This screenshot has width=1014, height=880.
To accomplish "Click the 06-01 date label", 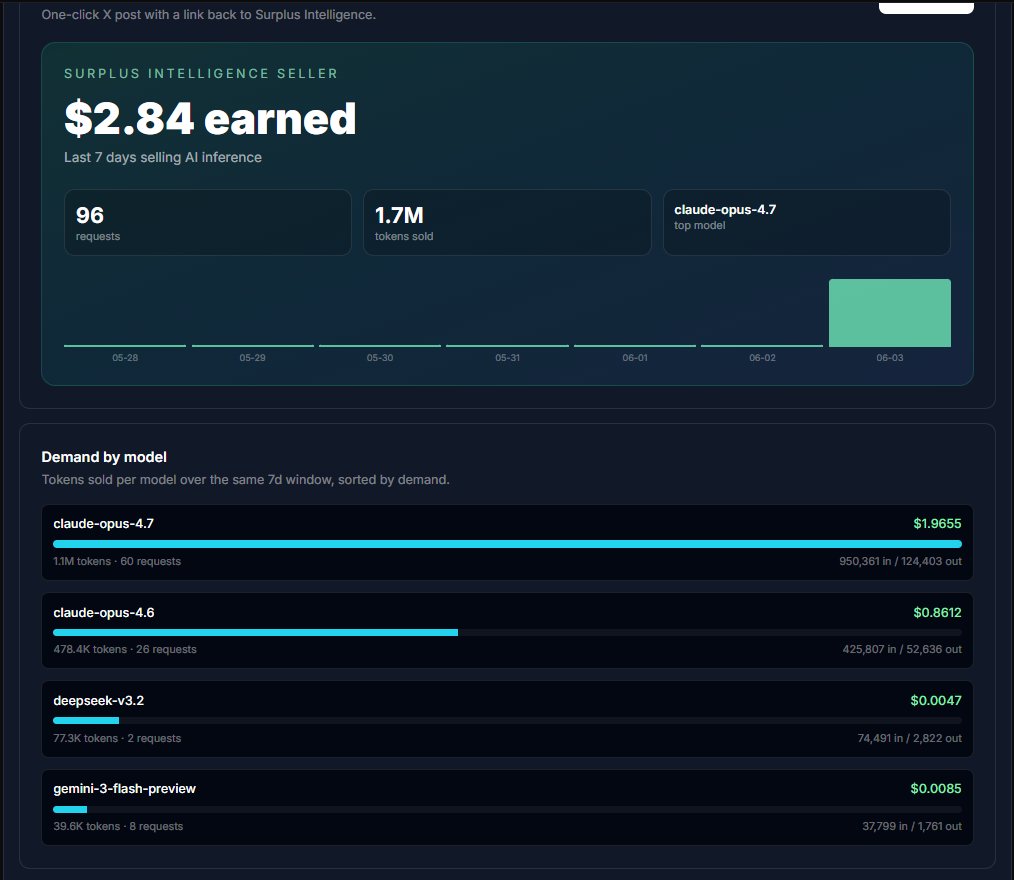I will coord(635,358).
